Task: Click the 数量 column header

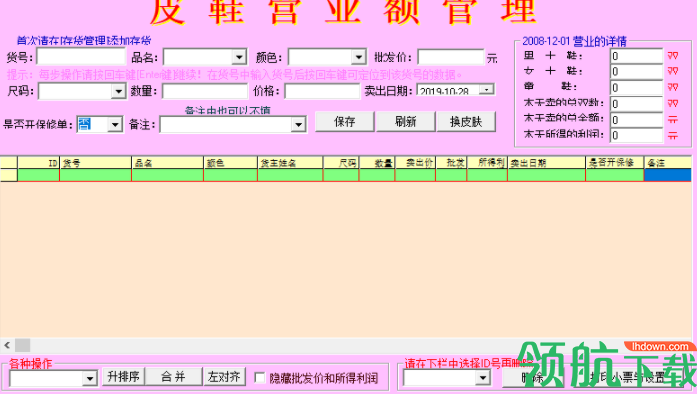Action: (x=377, y=163)
